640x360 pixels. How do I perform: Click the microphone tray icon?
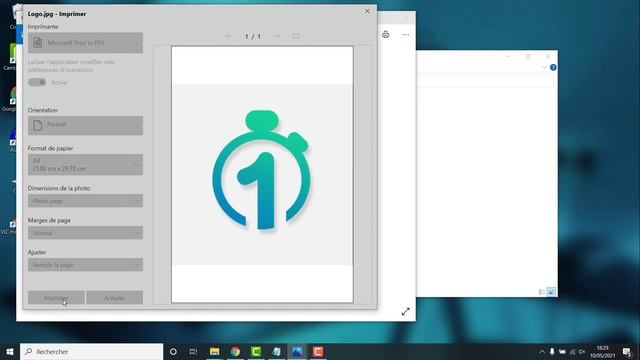(552, 351)
